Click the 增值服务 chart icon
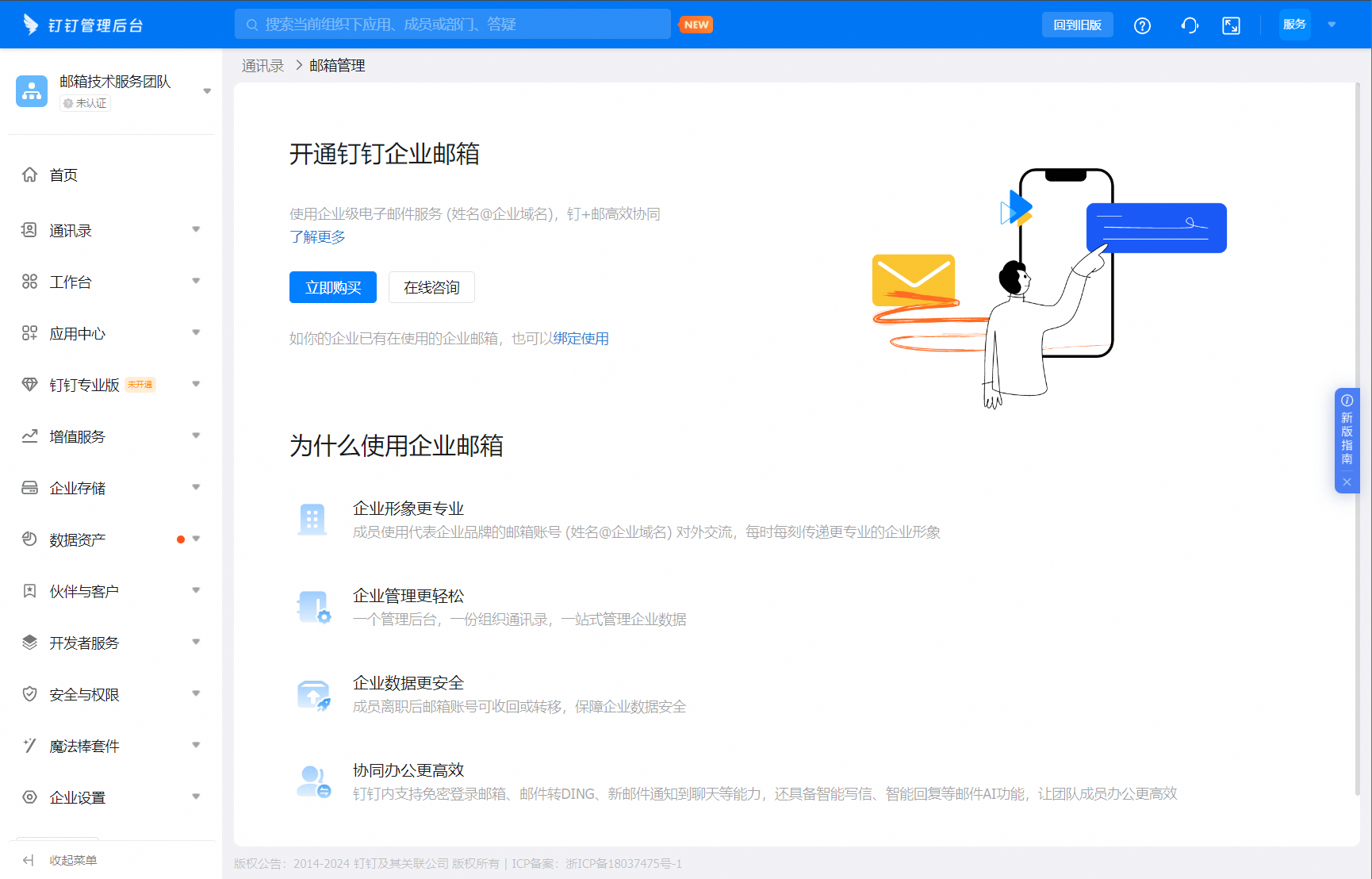Viewport: 1372px width, 879px height. 29,436
